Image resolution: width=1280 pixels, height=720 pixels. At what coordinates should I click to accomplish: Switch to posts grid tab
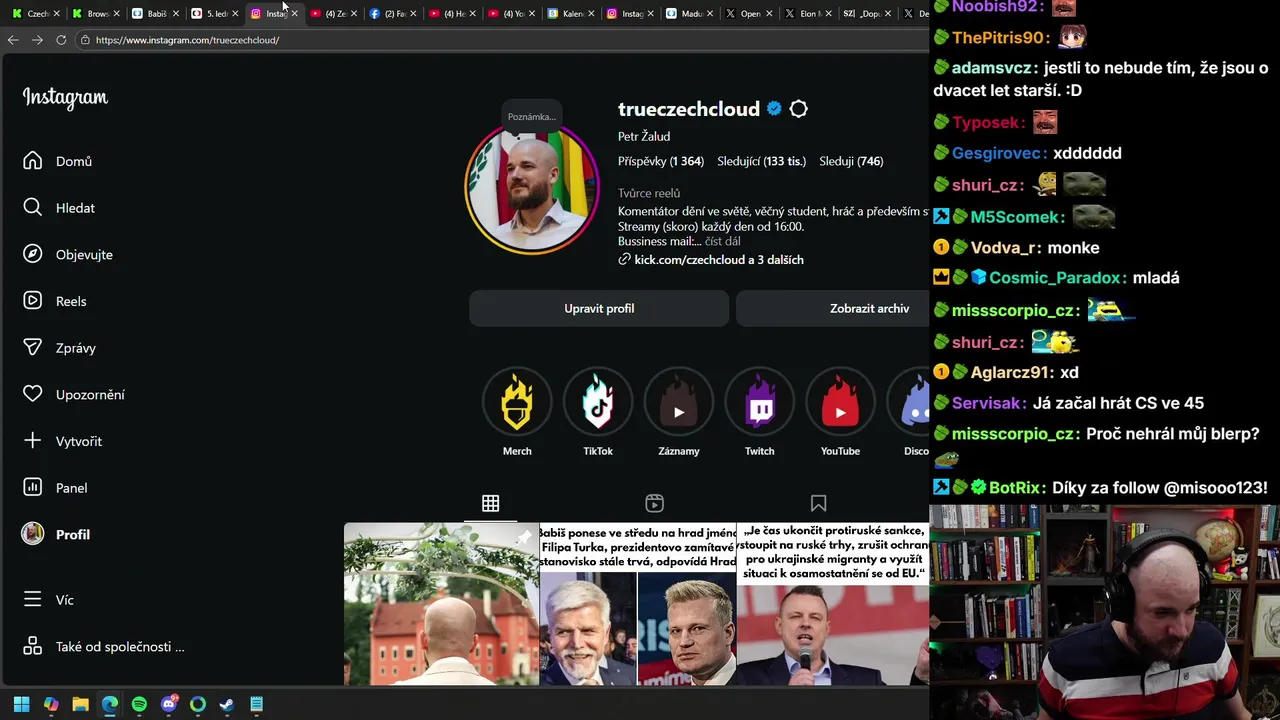(x=490, y=503)
